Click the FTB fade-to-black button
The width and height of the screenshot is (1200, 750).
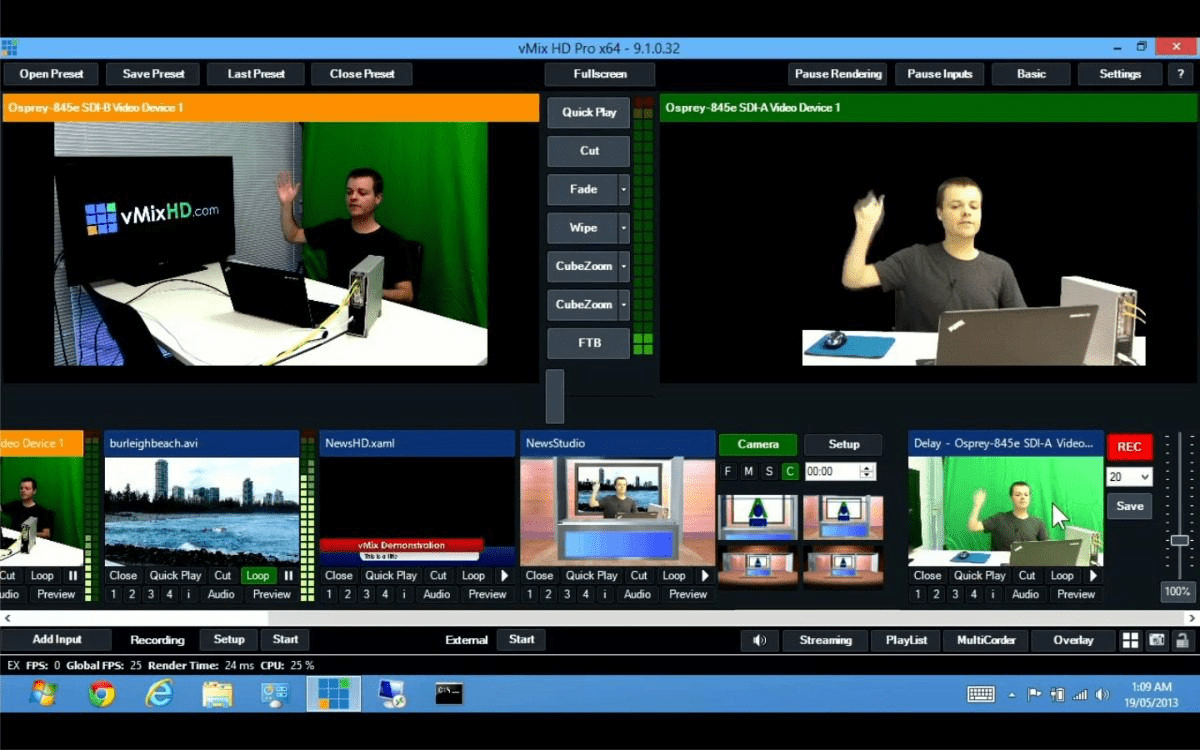[x=588, y=343]
